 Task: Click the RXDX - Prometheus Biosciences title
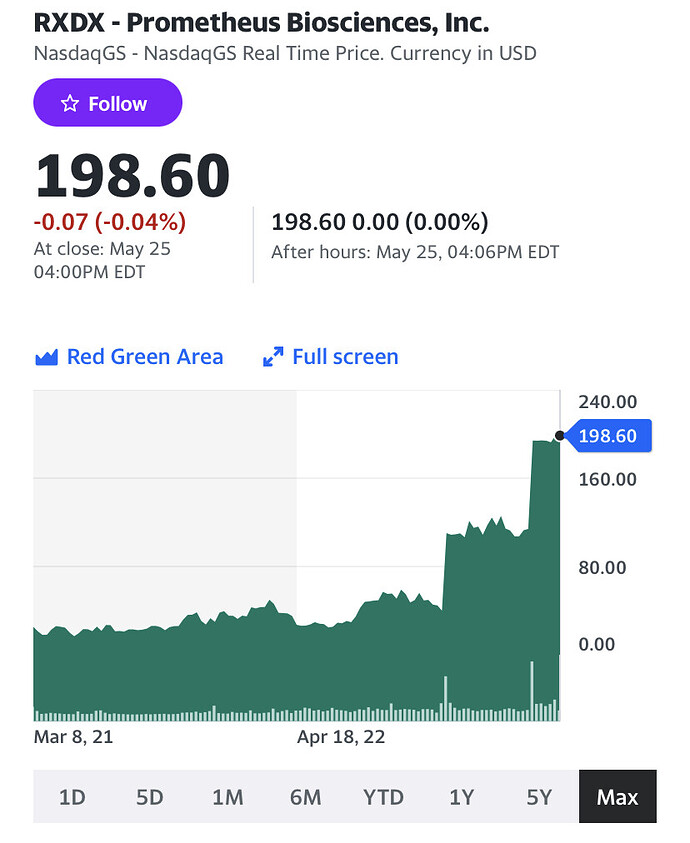261,23
